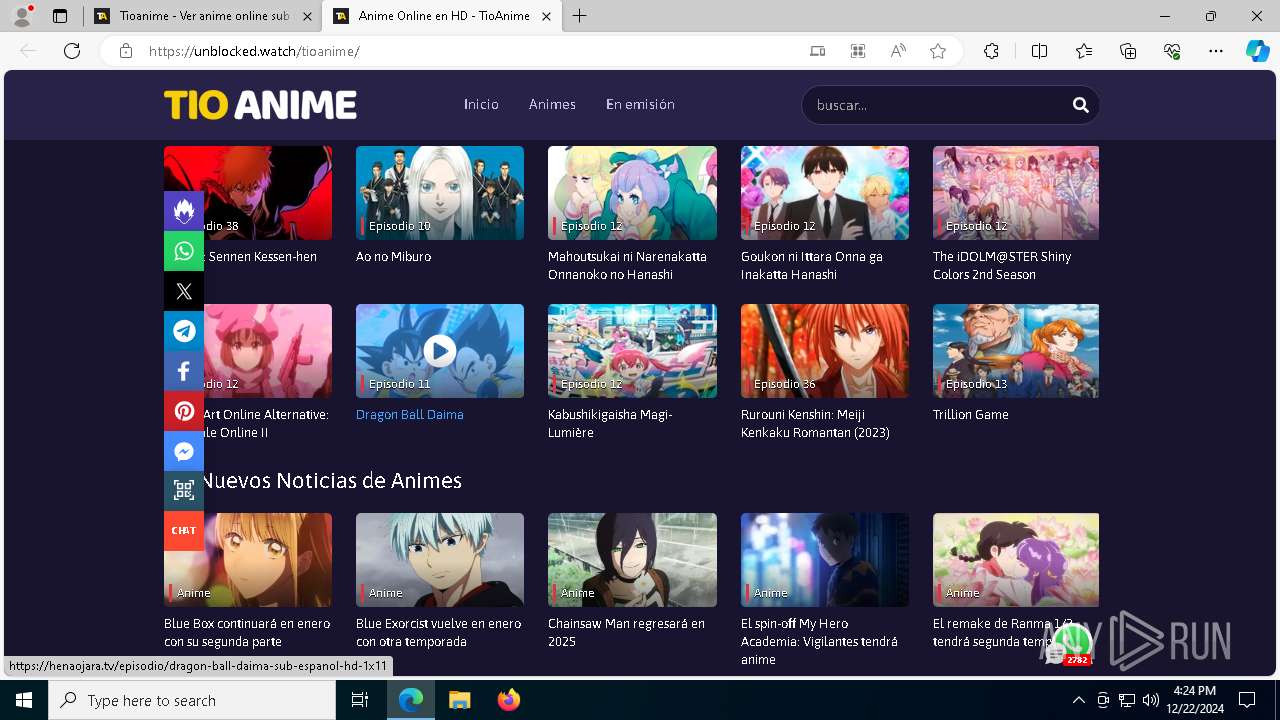Share via WhatsApp sidebar icon
Viewport: 1280px width, 720px height.
[184, 251]
